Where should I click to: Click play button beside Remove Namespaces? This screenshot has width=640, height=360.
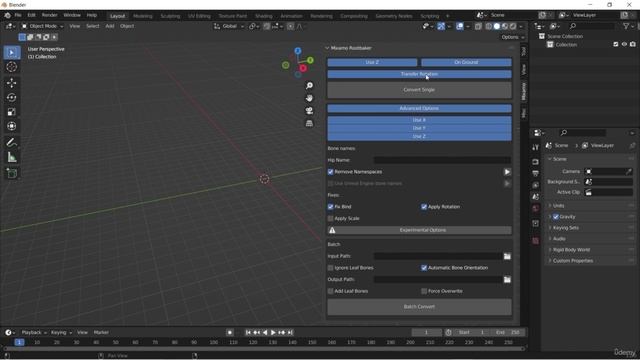(x=507, y=172)
